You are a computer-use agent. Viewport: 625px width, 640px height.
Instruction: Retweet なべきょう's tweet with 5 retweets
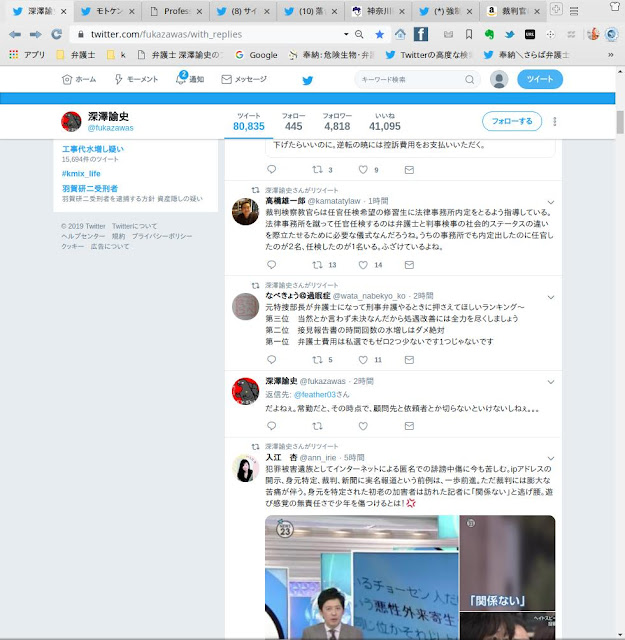(x=318, y=360)
